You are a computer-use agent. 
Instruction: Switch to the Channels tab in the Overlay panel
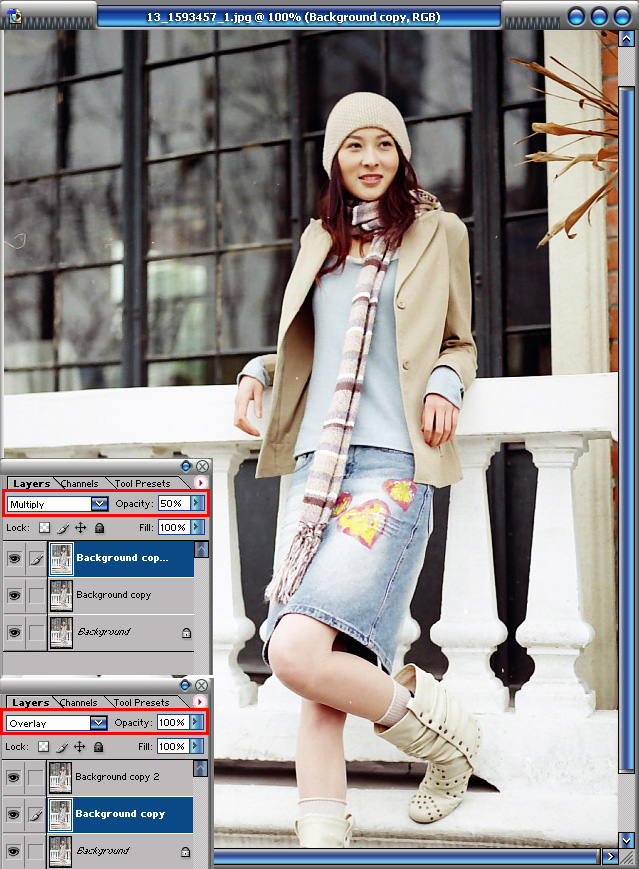[78, 703]
